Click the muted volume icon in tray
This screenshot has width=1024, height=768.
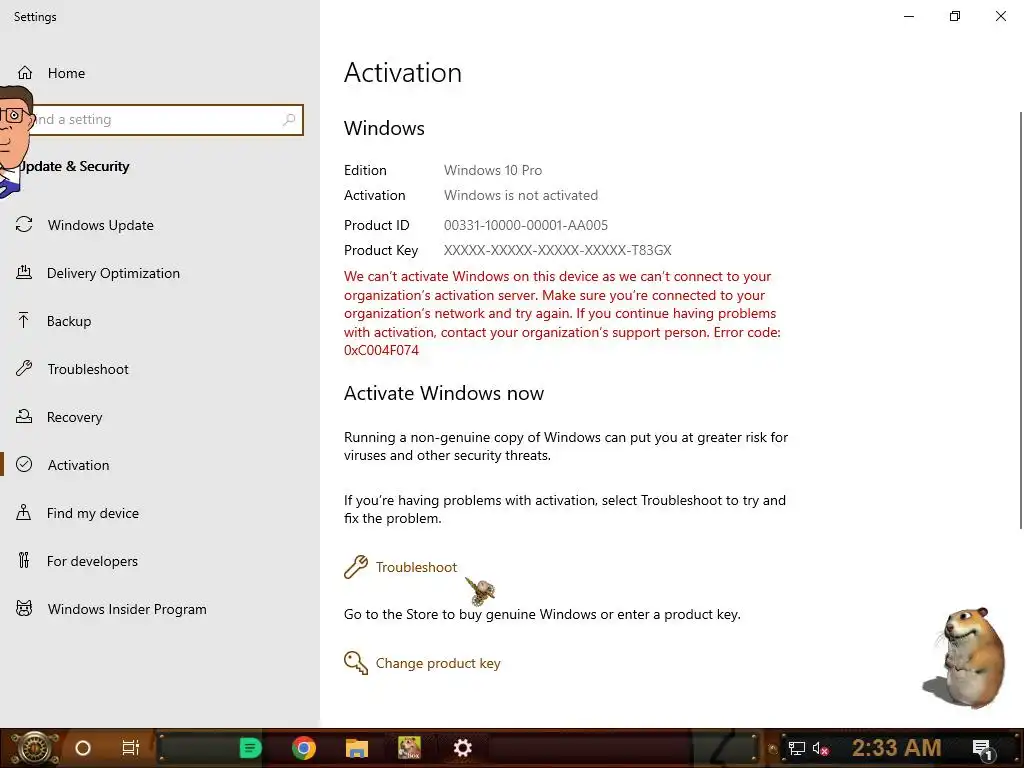click(820, 748)
